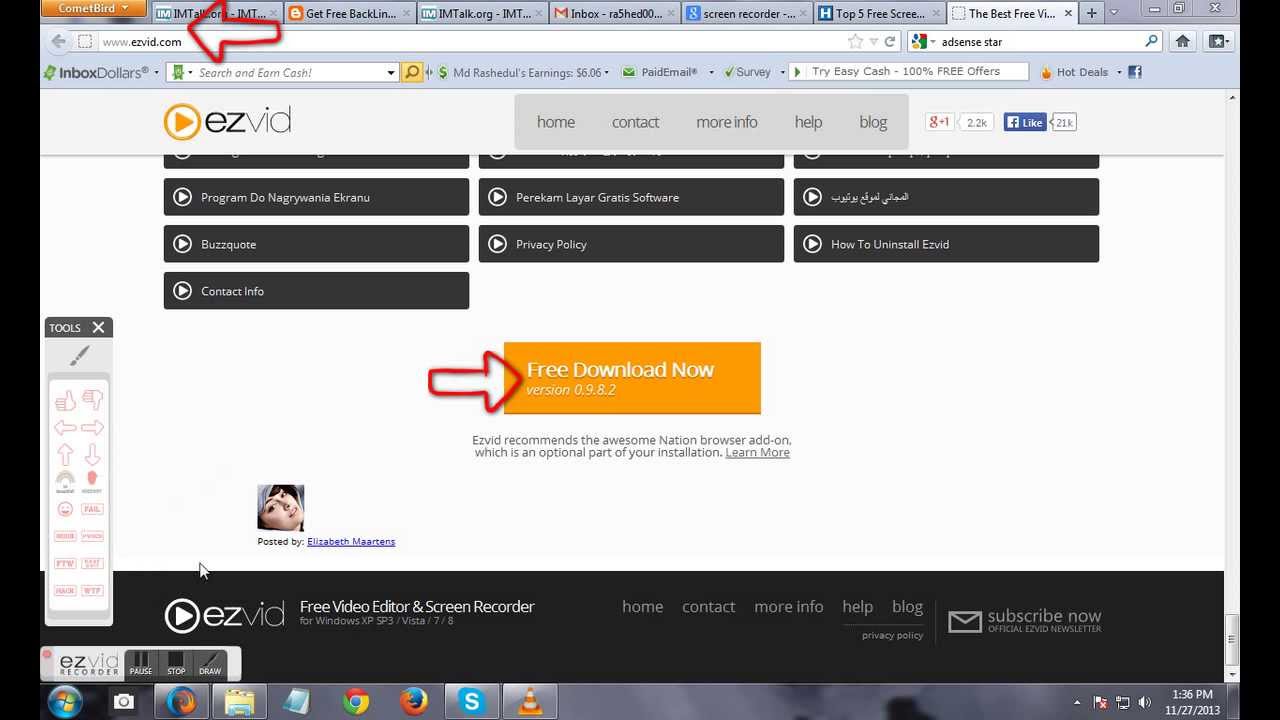Image resolution: width=1280 pixels, height=720 pixels.
Task: Open the Search and Earn Cash dropdown arrow
Action: pyautogui.click(x=391, y=73)
